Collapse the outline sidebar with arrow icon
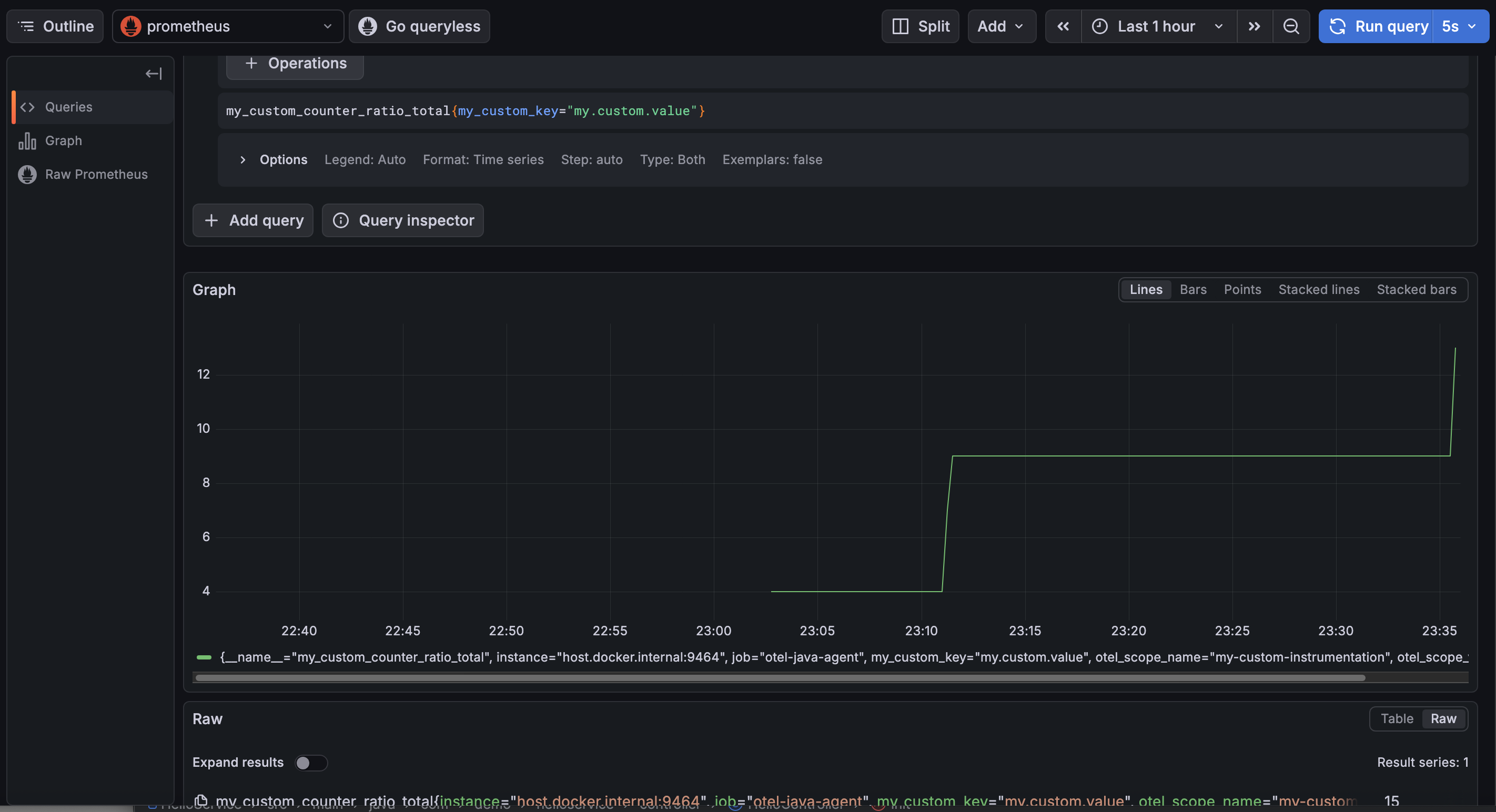This screenshot has width=1496, height=812. tap(153, 74)
